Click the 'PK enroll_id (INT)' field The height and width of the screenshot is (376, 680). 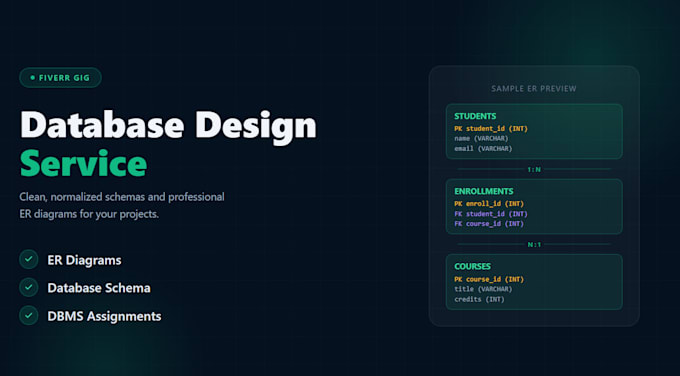pyautogui.click(x=489, y=204)
